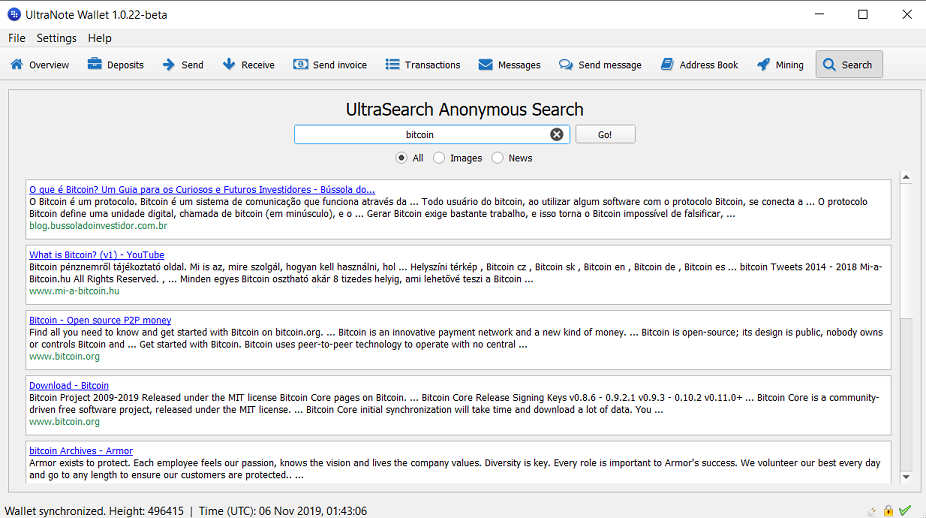The height and width of the screenshot is (518, 926).
Task: Click the results scrollbar up arrow
Action: (x=906, y=177)
